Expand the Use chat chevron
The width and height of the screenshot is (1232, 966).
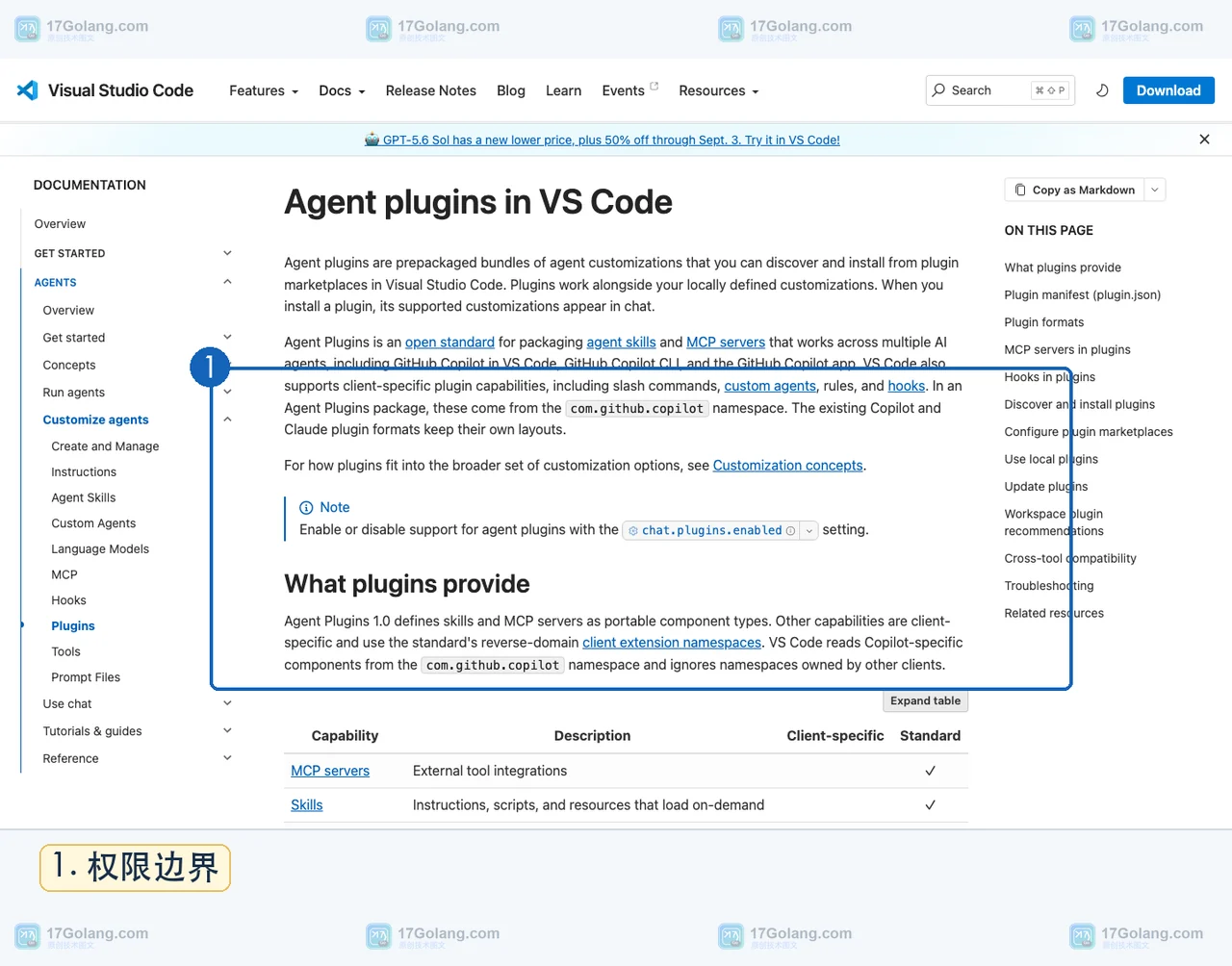tap(227, 703)
